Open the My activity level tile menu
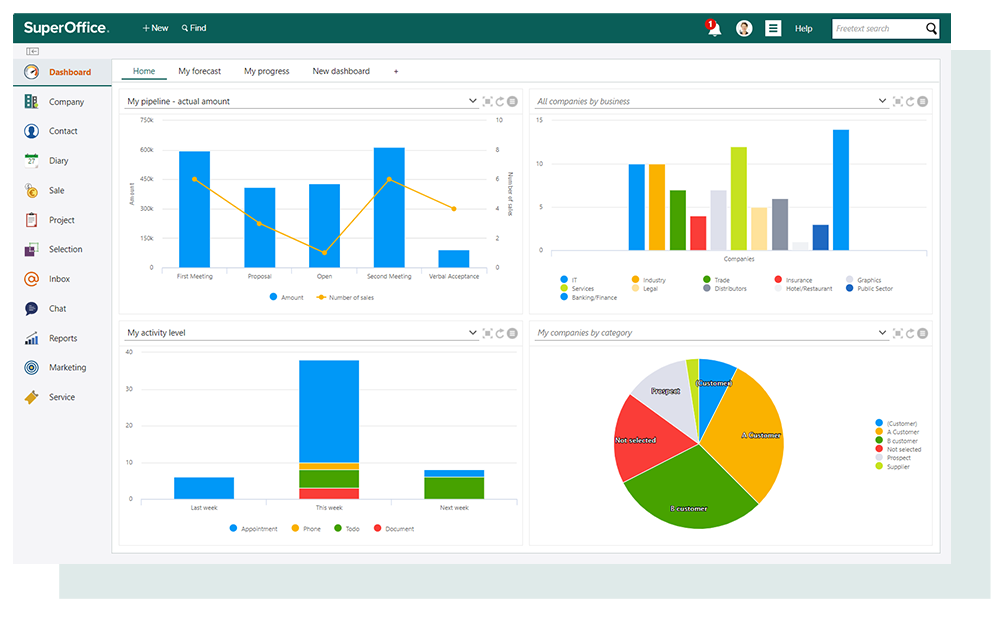This screenshot has height=620, width=1000. pos(512,333)
